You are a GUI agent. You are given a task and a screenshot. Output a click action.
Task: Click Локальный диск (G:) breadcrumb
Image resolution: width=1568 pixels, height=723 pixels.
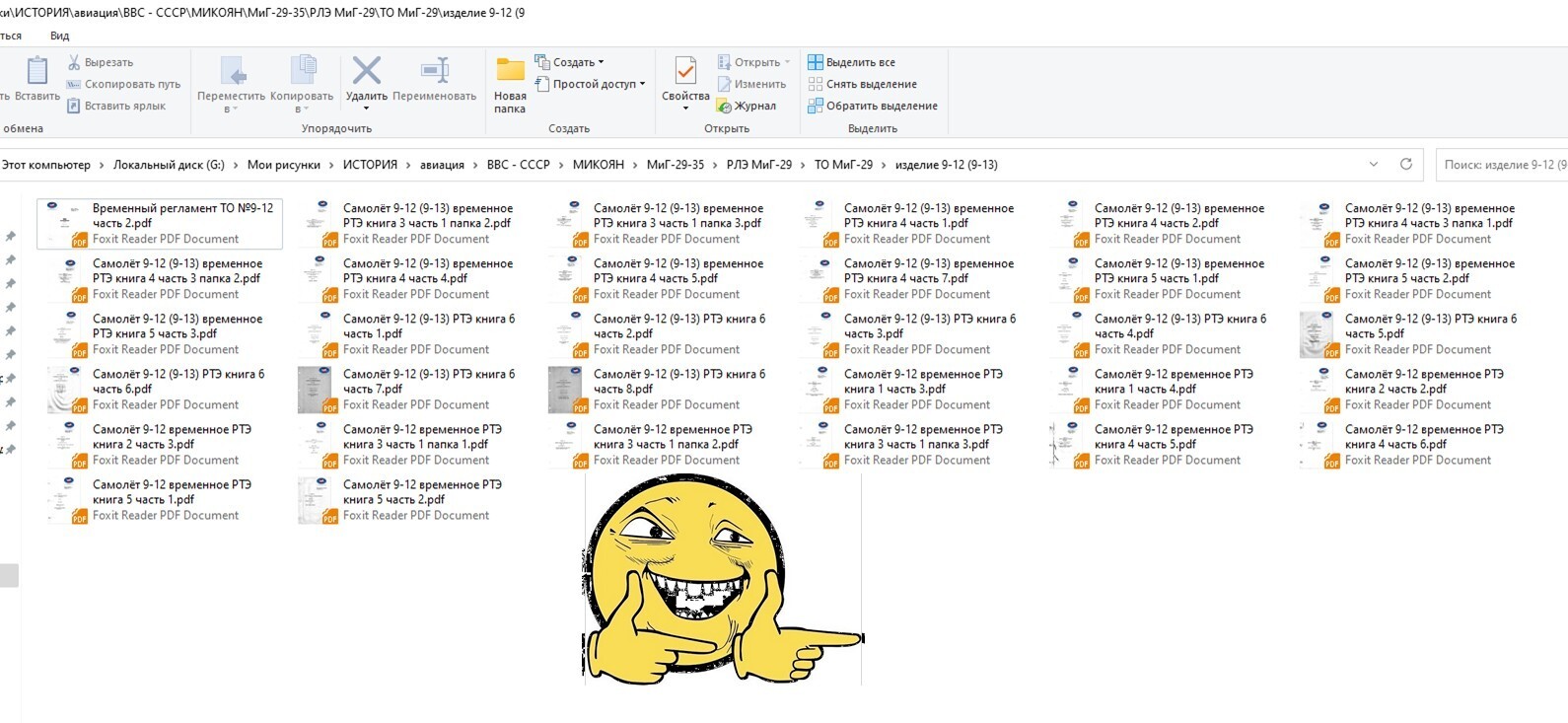[x=169, y=165]
